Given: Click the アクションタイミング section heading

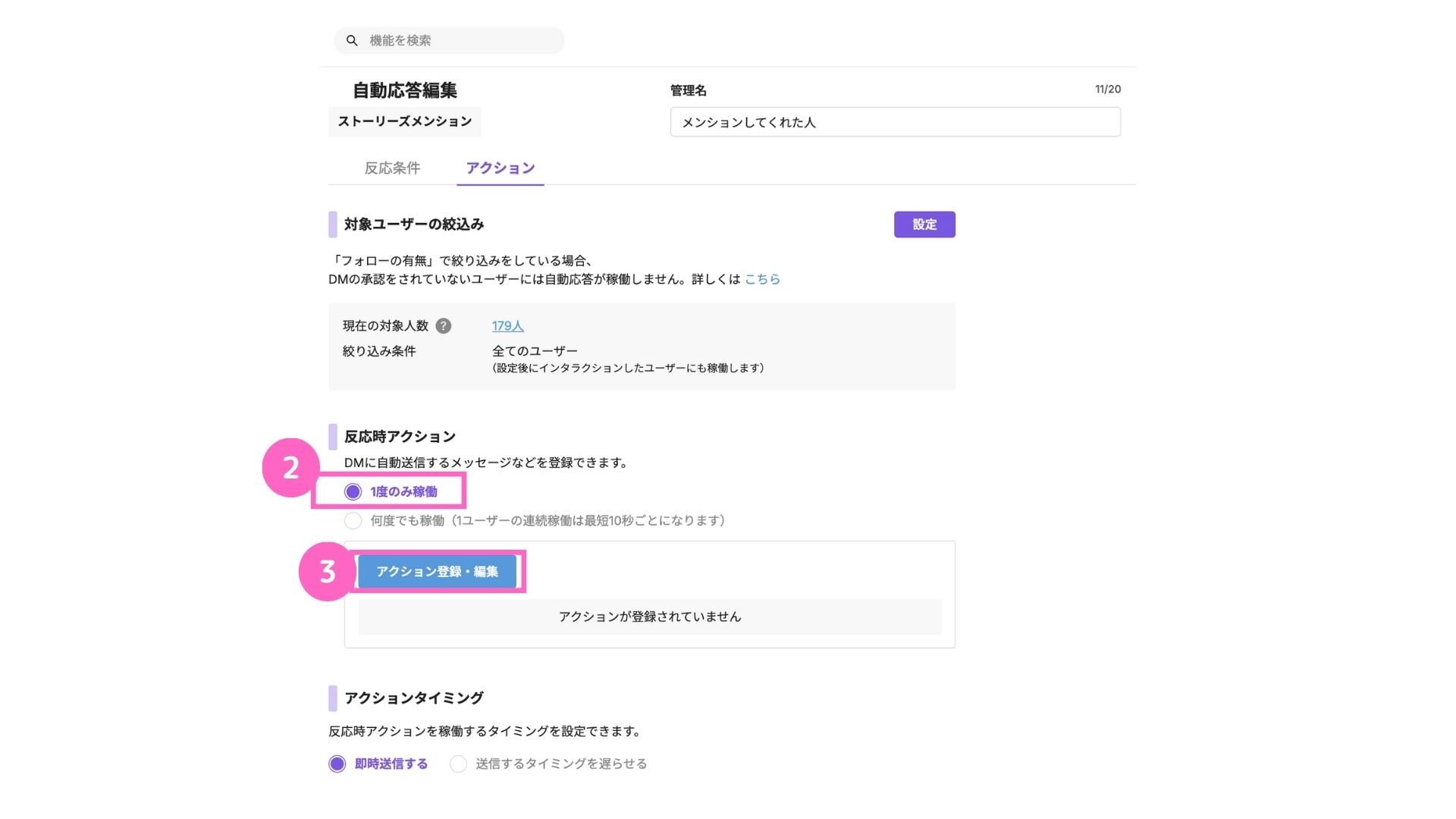Looking at the screenshot, I should coord(413,698).
